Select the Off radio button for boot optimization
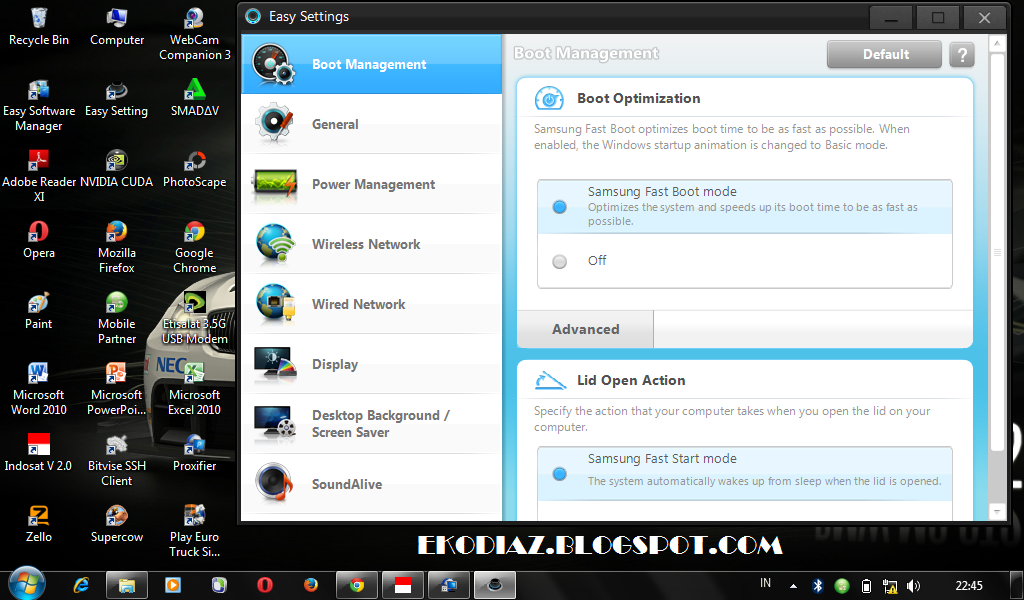 click(x=560, y=262)
